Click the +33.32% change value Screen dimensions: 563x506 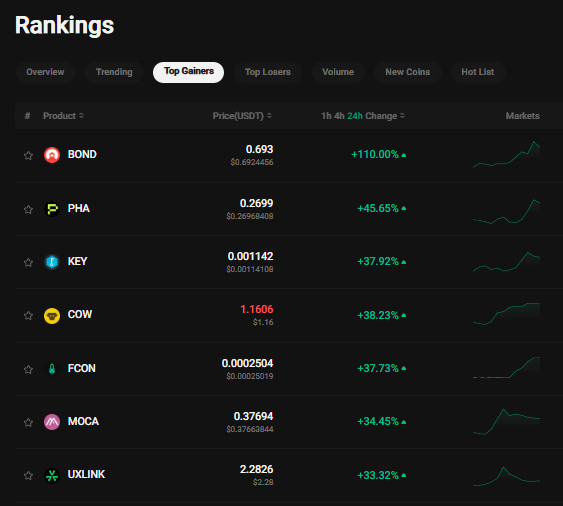378,475
